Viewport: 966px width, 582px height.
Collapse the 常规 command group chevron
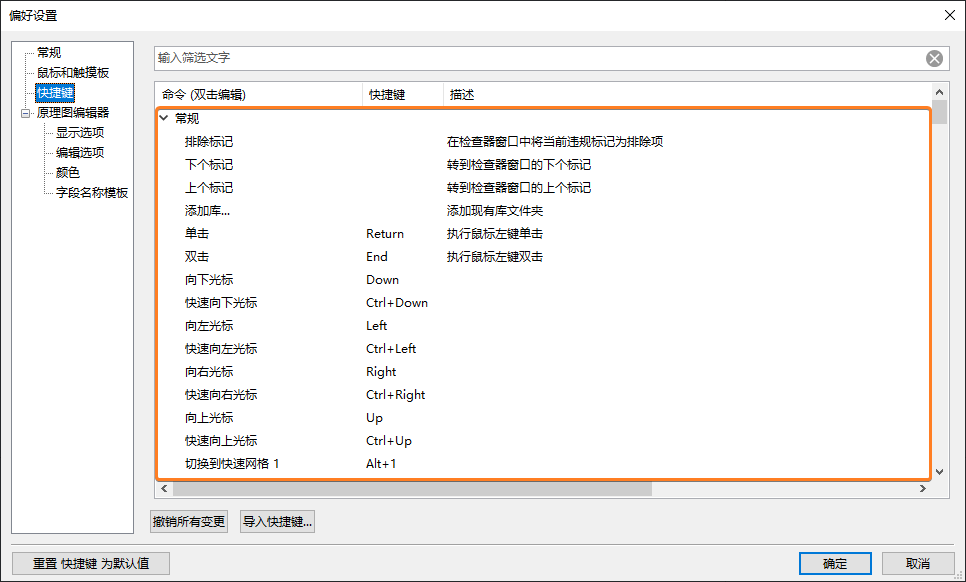[164, 118]
